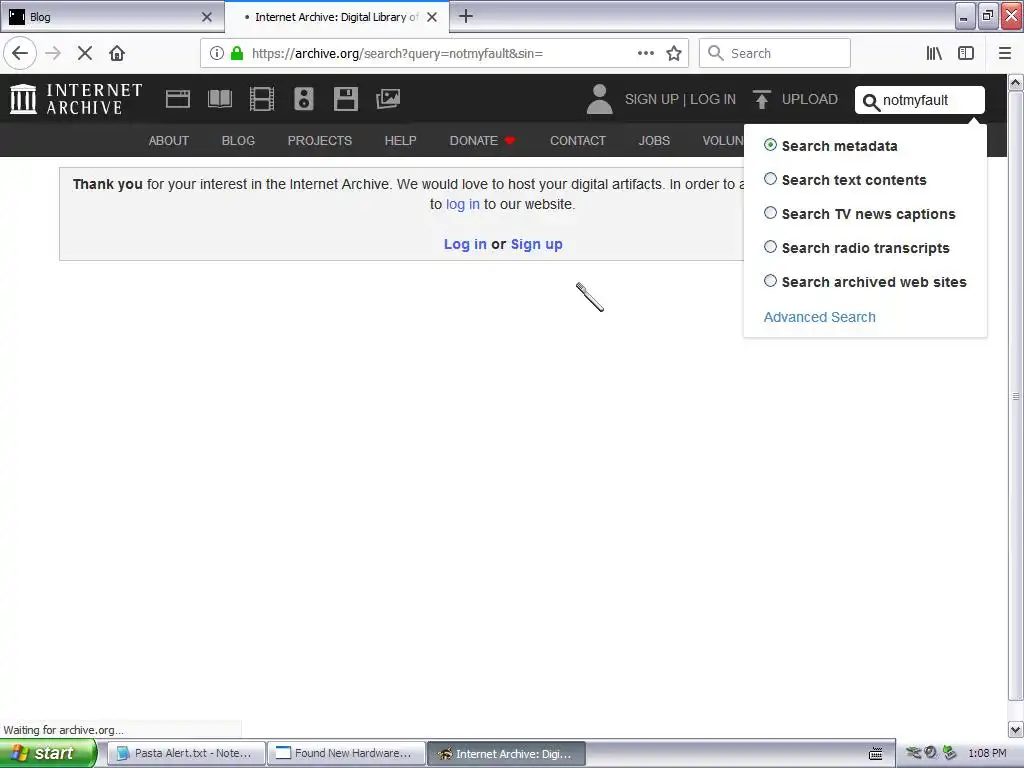Viewport: 1024px width, 768px height.
Task: Open the JOBS menu item
Action: coord(654,140)
